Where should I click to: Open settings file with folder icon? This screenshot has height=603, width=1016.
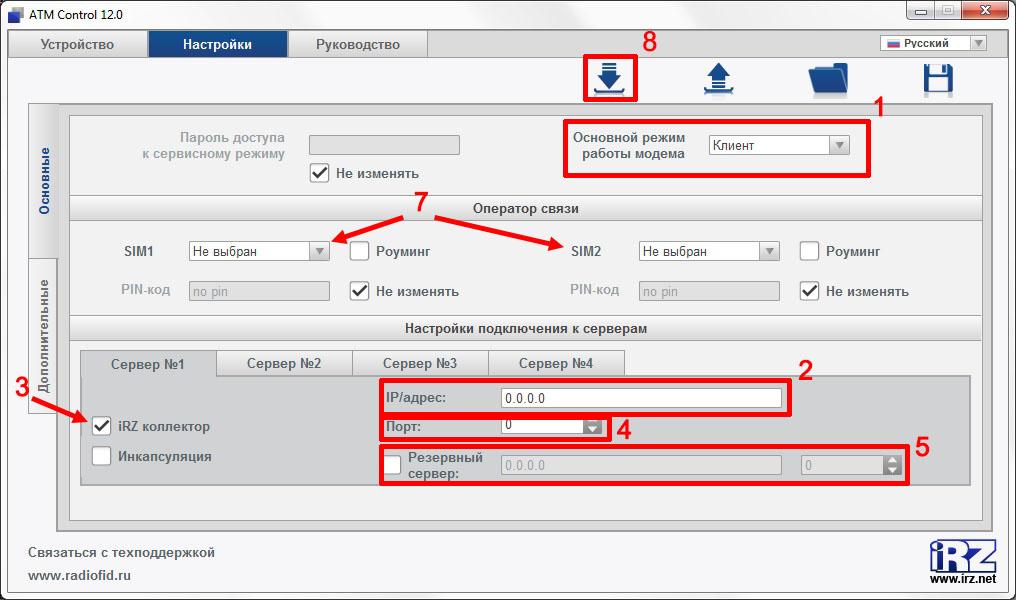coord(827,80)
